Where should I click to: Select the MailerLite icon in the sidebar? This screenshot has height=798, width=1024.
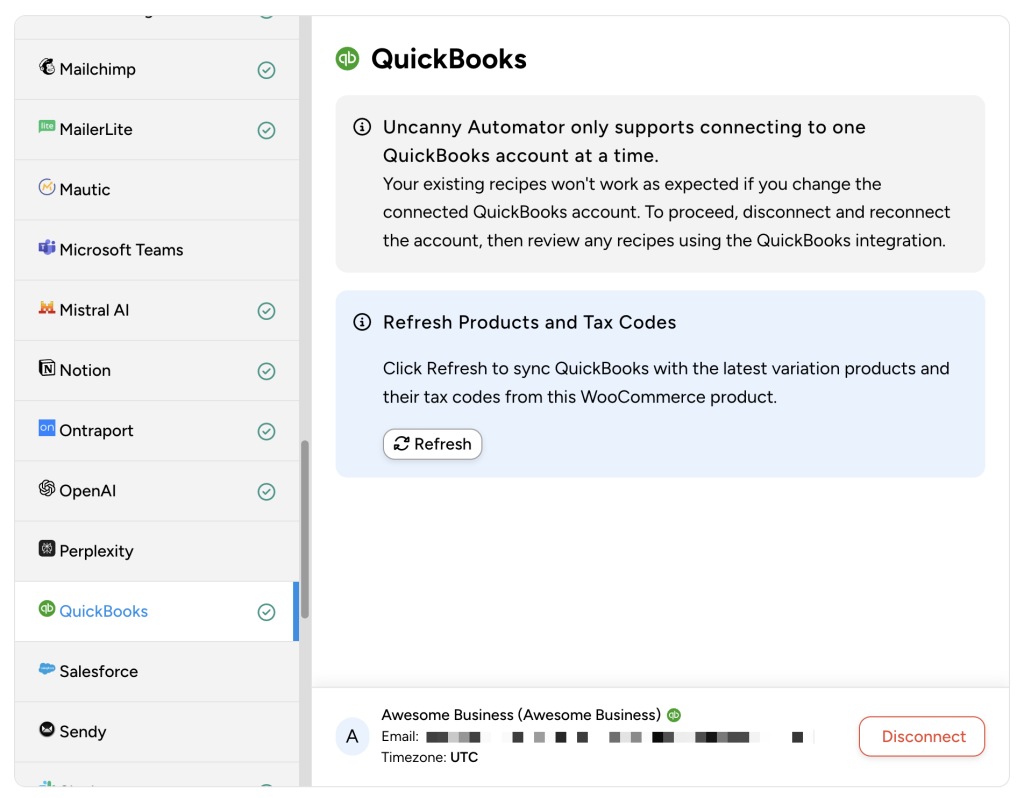point(47,129)
